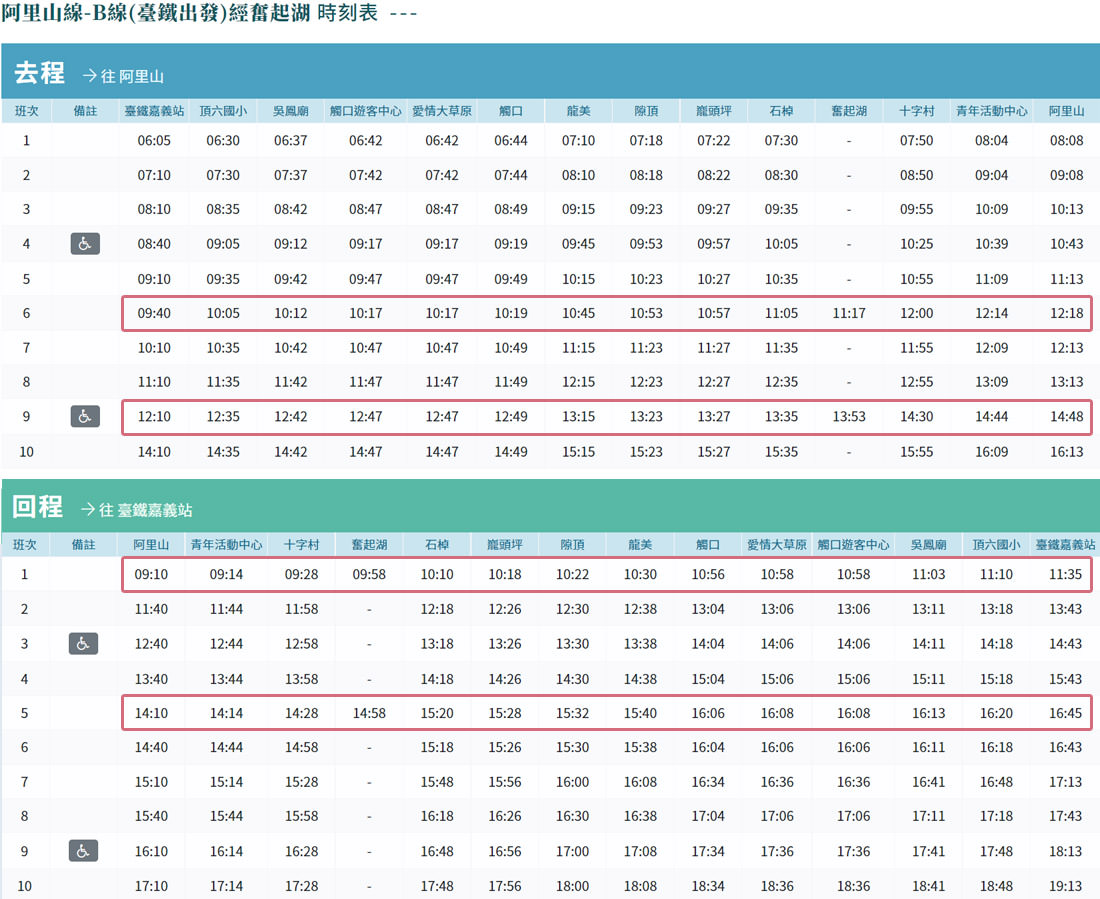
Task: Click the wheelchair icon on return trip 9
Action: (x=85, y=851)
